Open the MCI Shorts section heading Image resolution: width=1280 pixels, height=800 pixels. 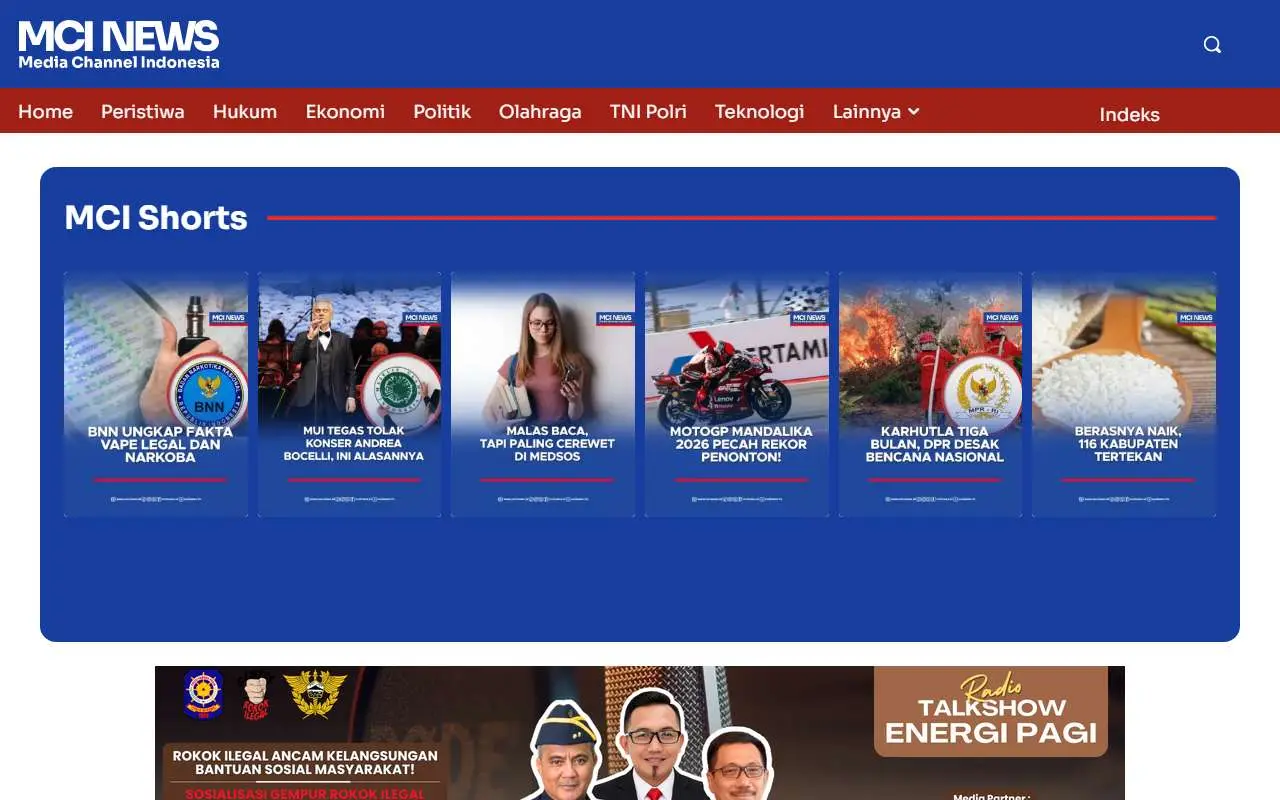coord(156,217)
